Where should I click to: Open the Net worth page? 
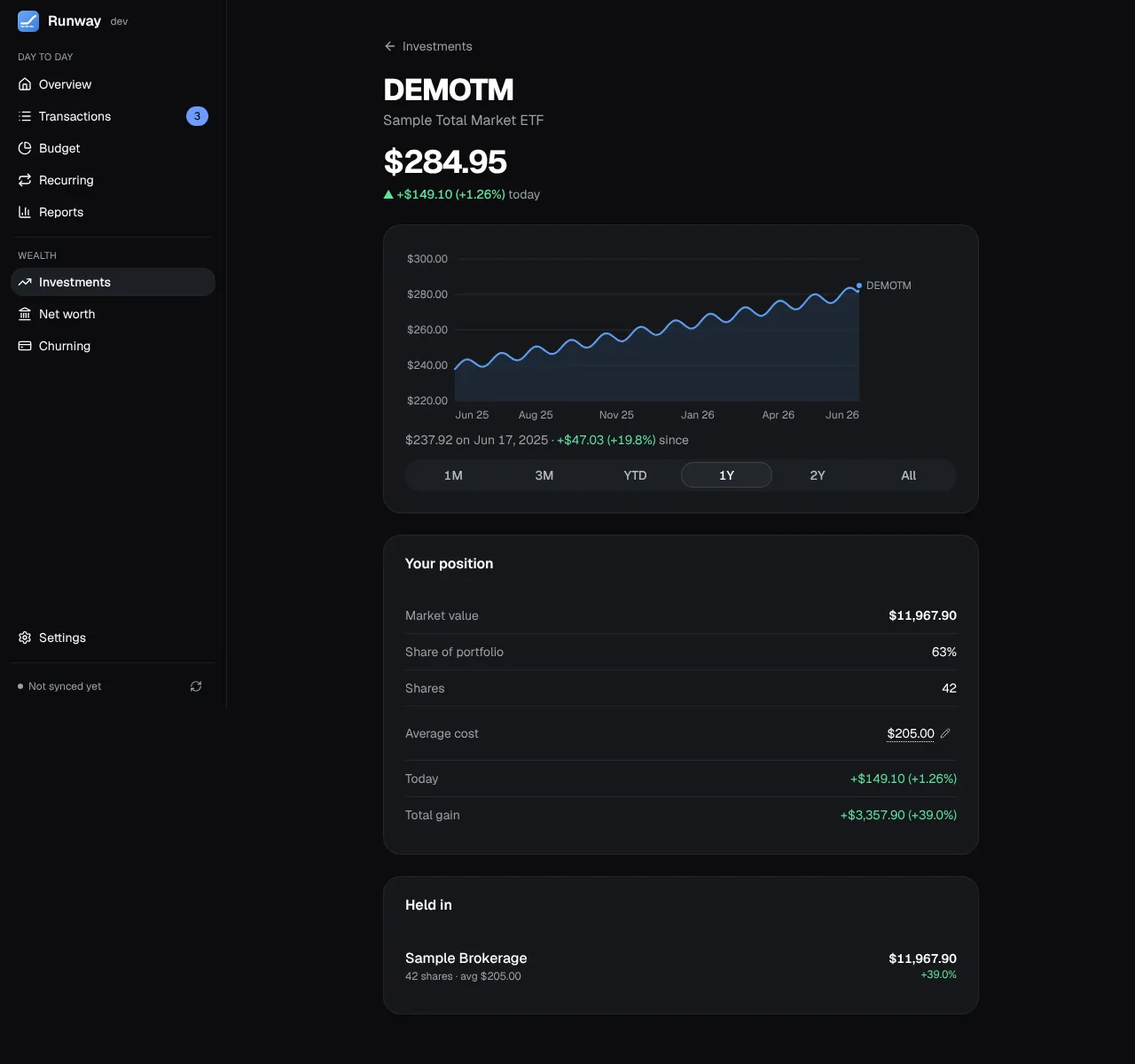113,314
